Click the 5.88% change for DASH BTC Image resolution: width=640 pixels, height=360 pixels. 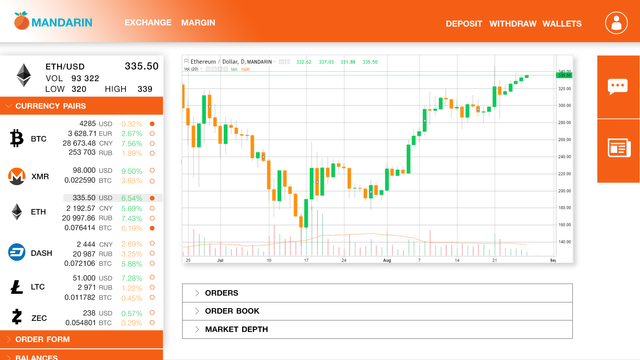(131, 264)
